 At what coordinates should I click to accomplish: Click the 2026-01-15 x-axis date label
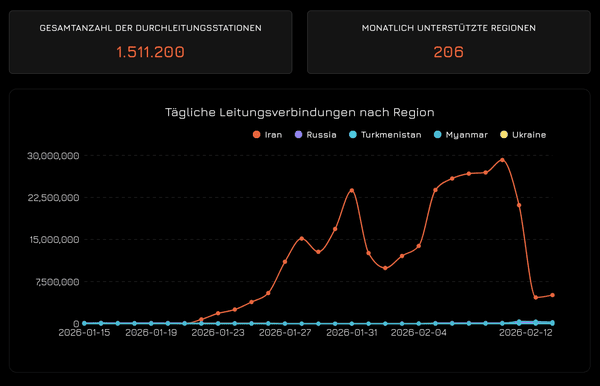84,333
